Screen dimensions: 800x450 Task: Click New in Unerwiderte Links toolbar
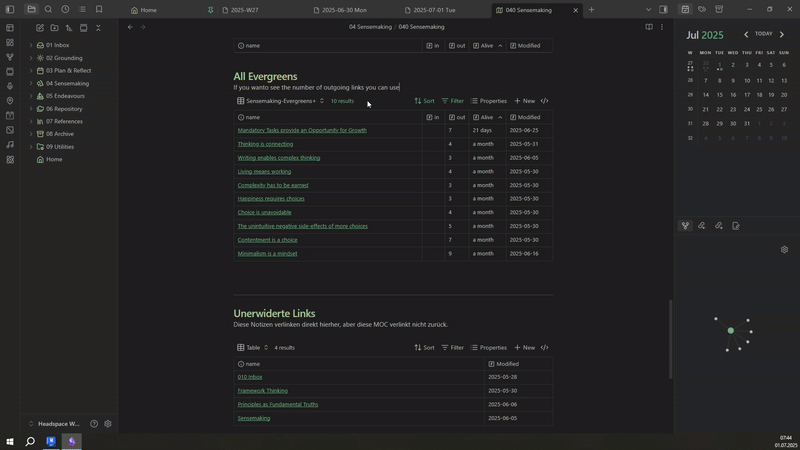point(524,347)
